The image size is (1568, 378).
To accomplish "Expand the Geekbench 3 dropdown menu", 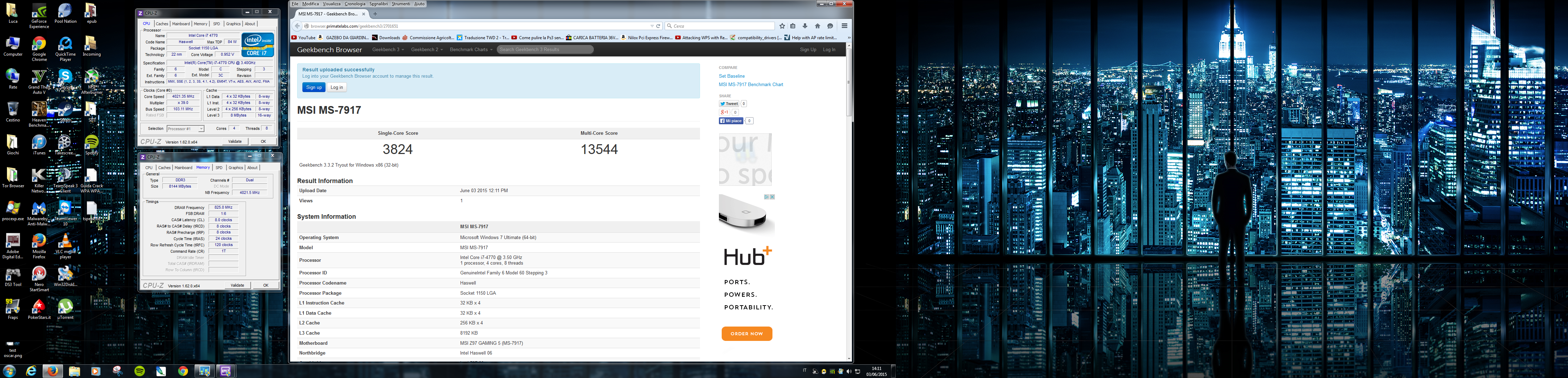I will [x=388, y=49].
